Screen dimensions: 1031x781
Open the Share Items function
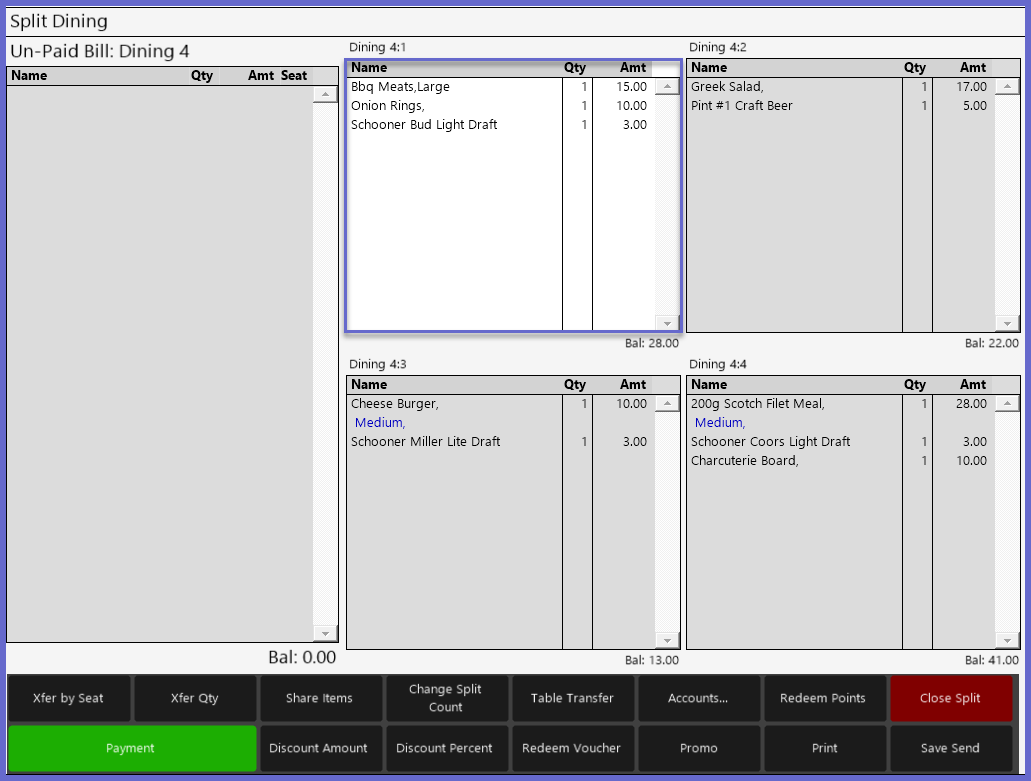click(319, 698)
